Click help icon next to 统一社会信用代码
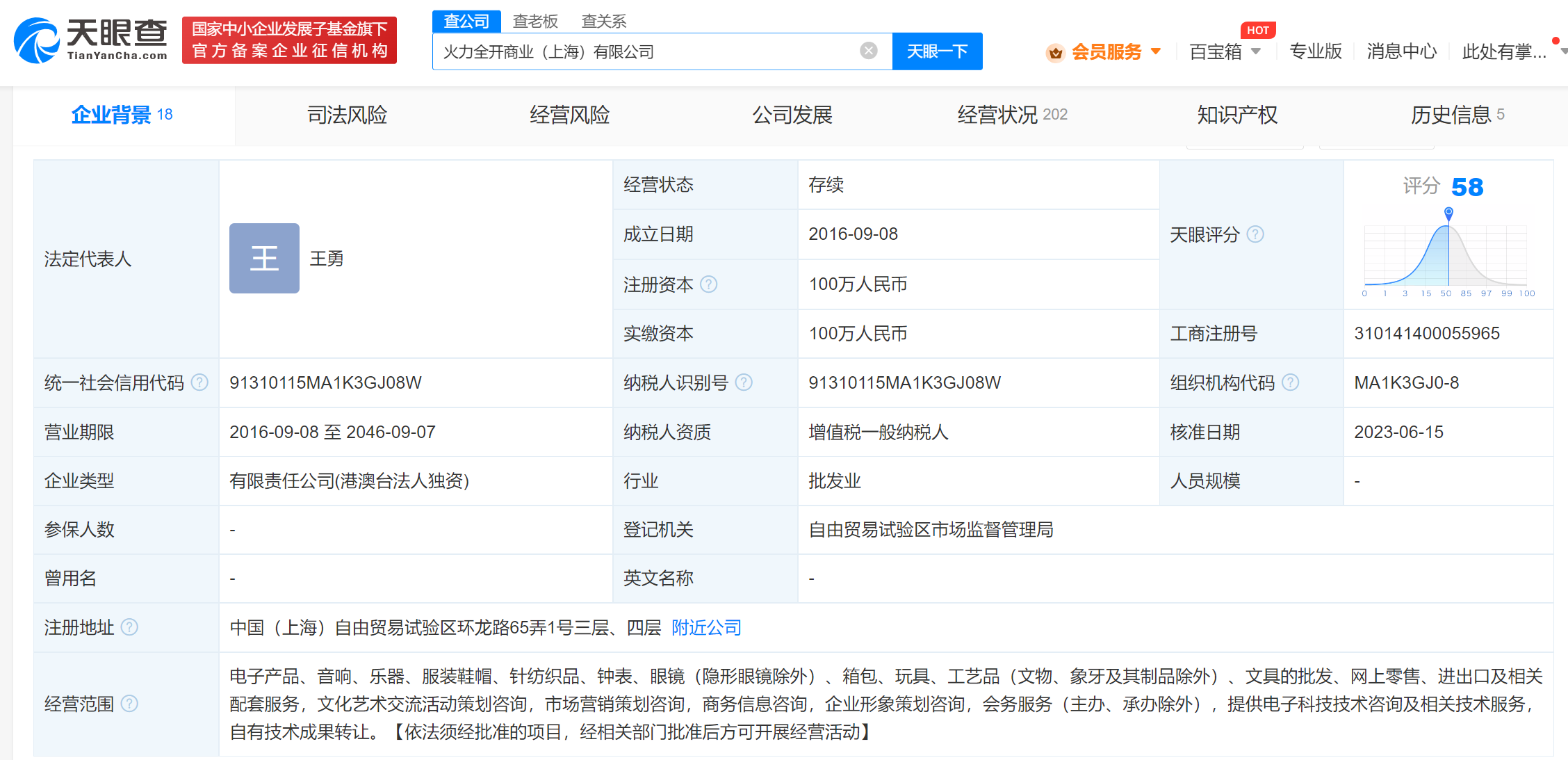This screenshot has height=760, width=1568. (x=199, y=382)
